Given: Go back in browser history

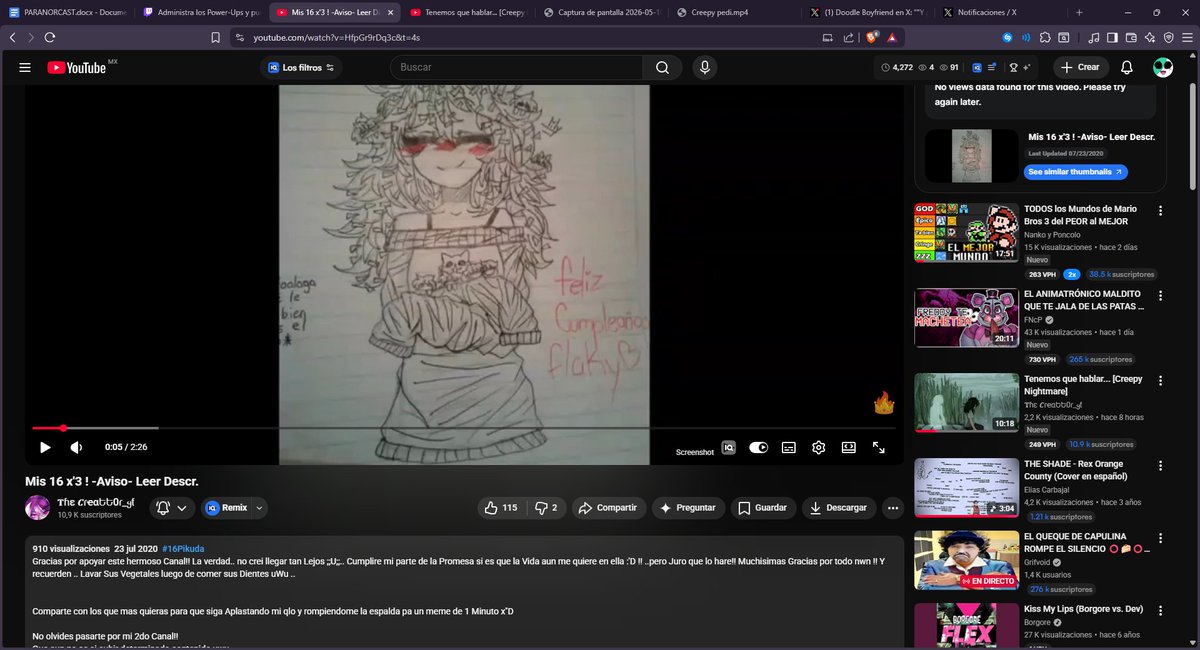Looking at the screenshot, I should (x=12, y=37).
